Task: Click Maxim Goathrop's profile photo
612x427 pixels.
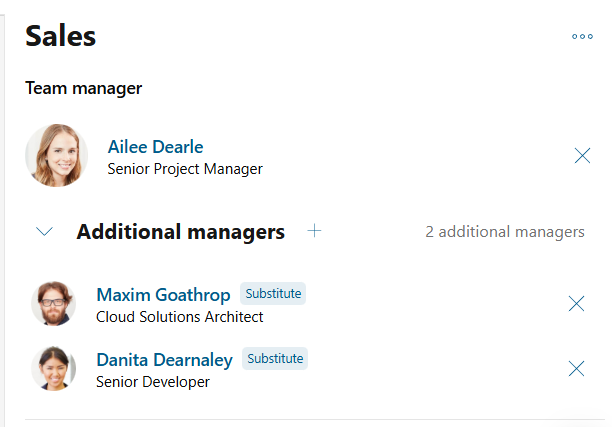Action: click(x=53, y=303)
